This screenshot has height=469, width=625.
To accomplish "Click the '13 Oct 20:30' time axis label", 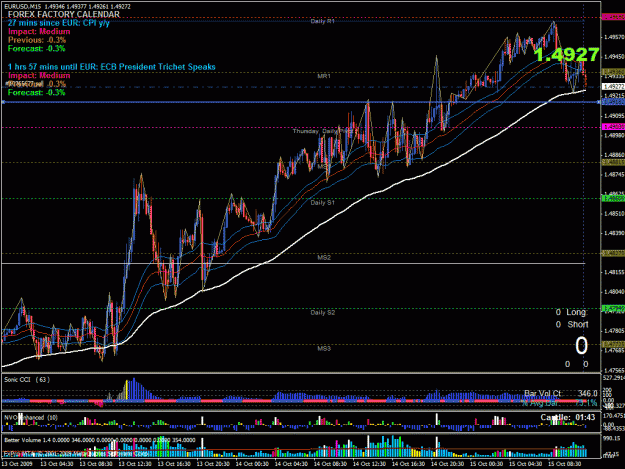I will coord(213,464).
